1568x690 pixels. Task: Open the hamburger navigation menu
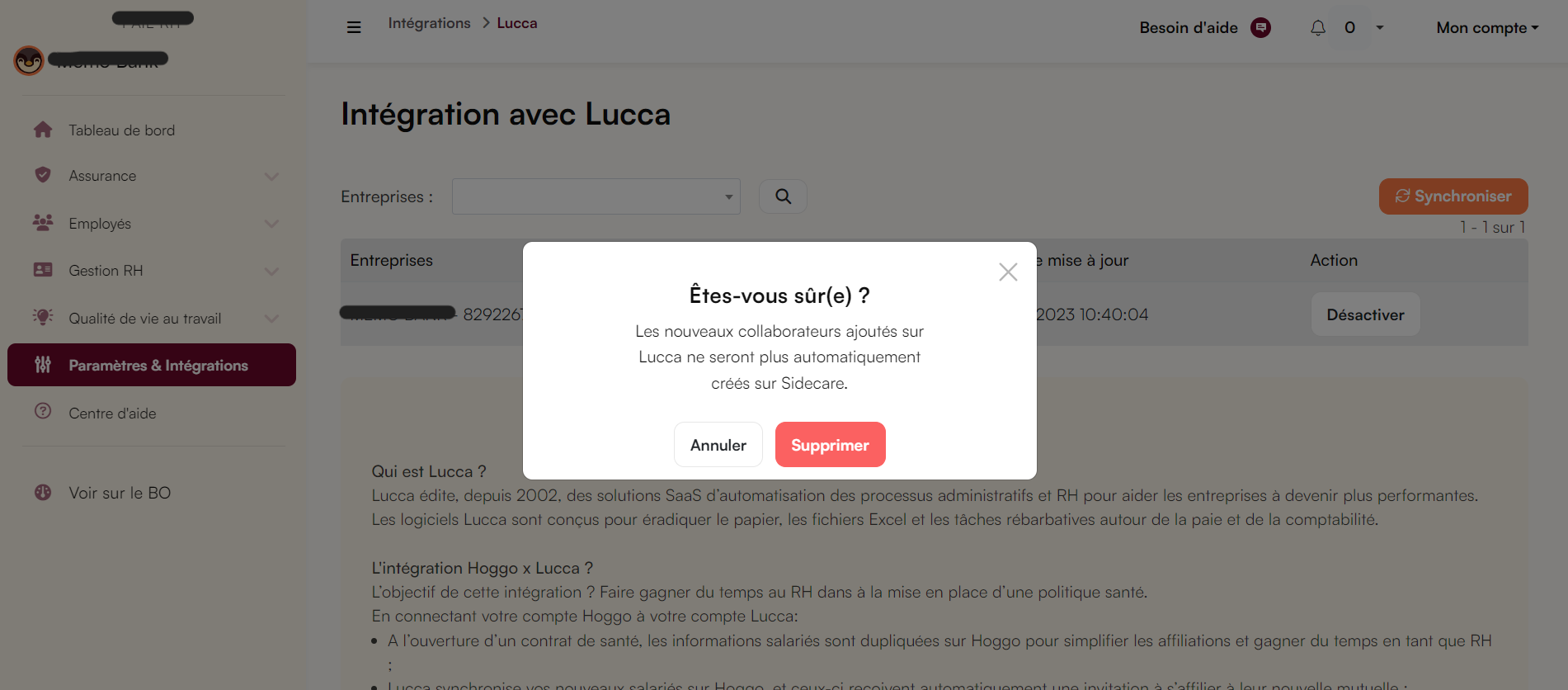coord(354,27)
